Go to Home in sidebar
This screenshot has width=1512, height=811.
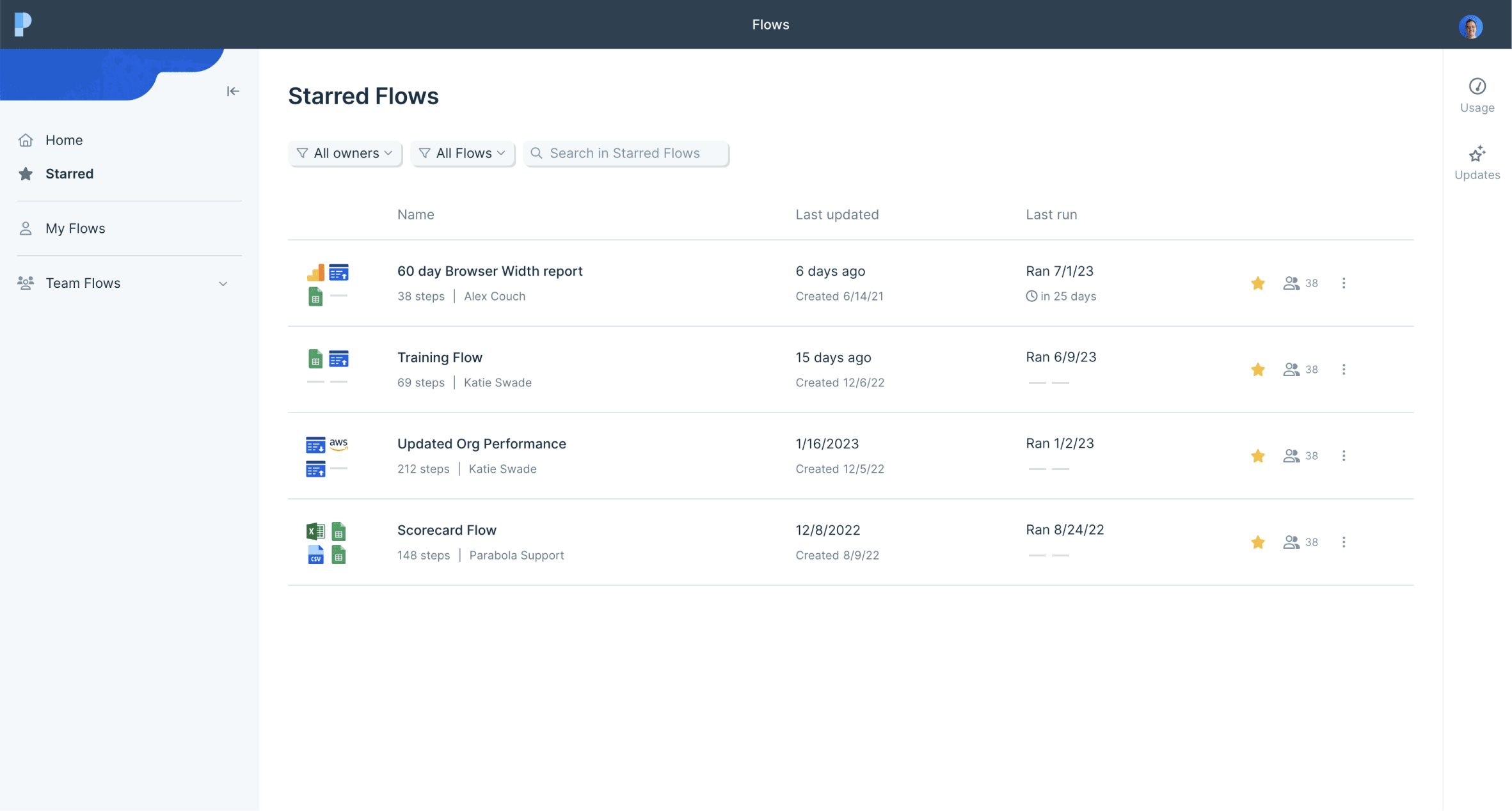tap(63, 140)
